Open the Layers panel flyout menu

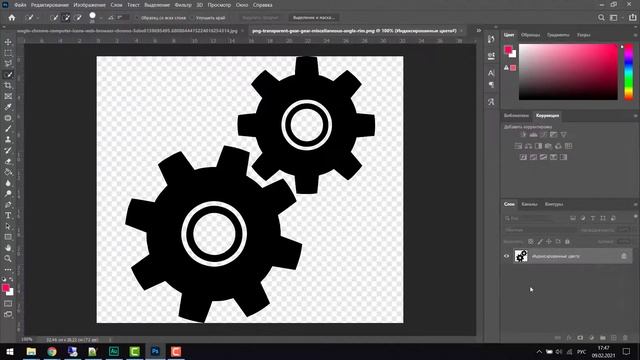click(x=635, y=204)
